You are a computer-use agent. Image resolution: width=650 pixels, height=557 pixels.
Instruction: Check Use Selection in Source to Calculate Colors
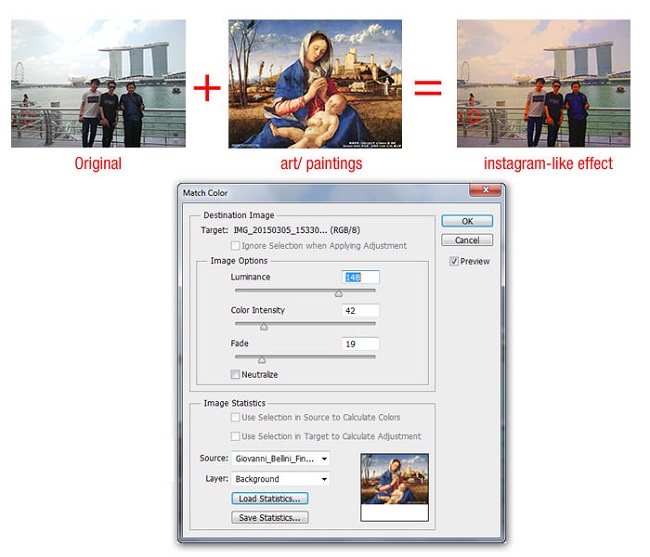tap(236, 417)
